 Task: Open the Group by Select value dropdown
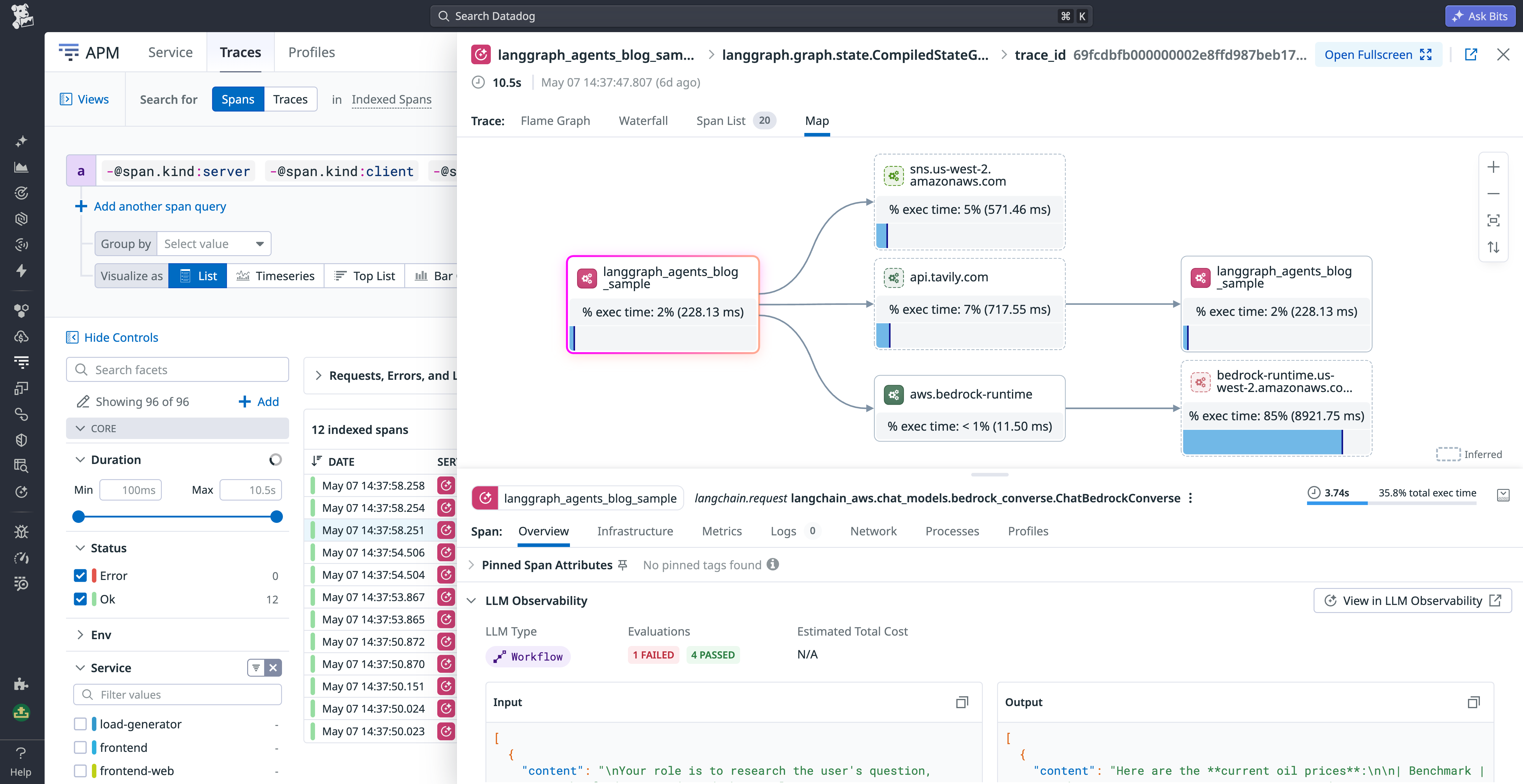point(214,244)
